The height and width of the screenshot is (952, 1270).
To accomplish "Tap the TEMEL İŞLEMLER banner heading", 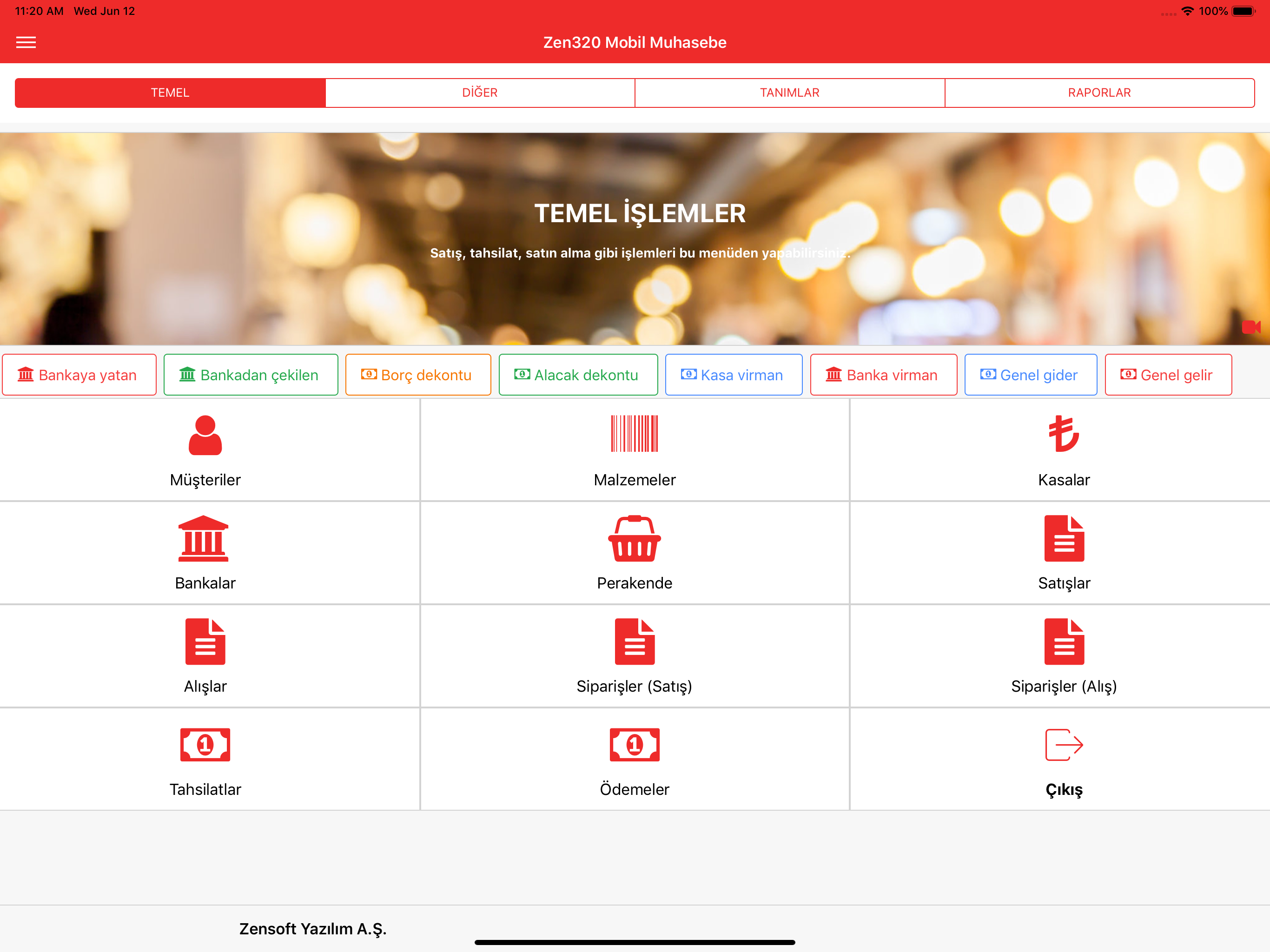I will click(640, 214).
